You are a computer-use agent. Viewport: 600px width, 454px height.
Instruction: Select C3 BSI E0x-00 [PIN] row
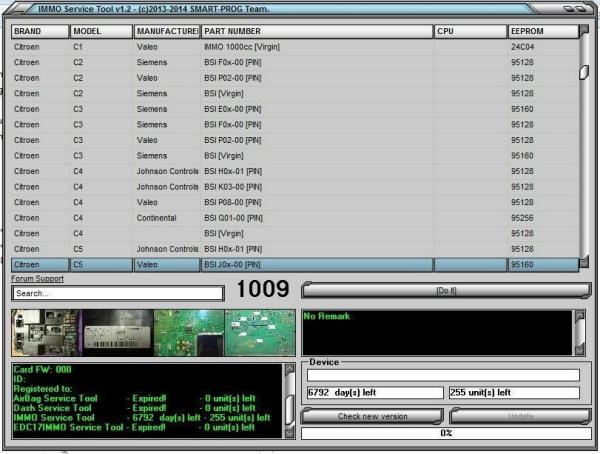coord(295,109)
